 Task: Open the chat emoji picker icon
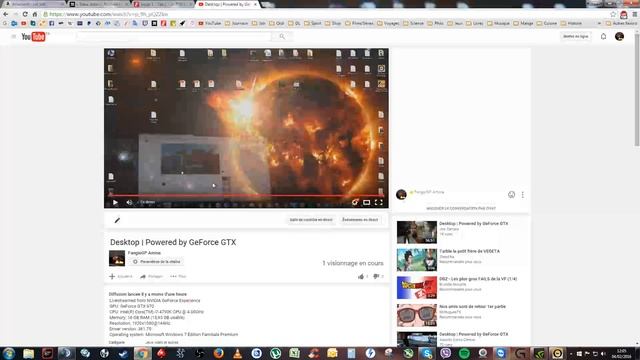[511, 195]
